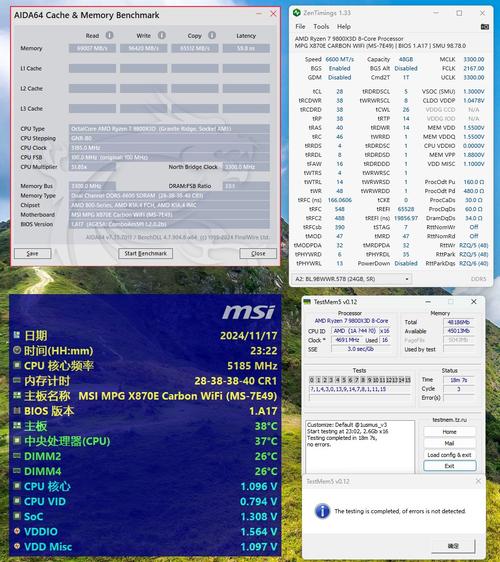Click the icon beside the 日期 row
500x562 pixels.
pyautogui.click(x=17, y=335)
